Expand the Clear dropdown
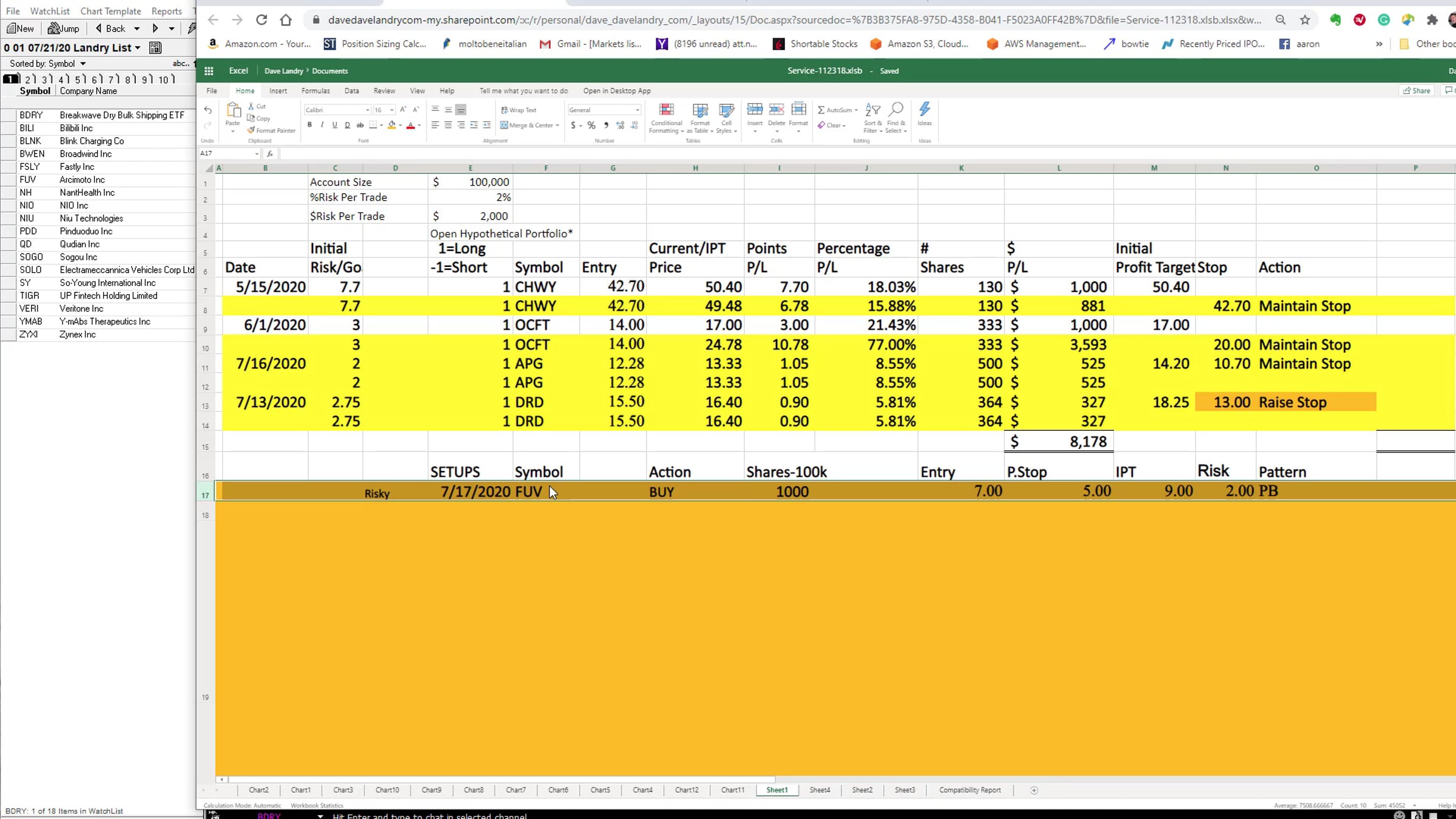Image resolution: width=1456 pixels, height=819 pixels. (x=844, y=126)
